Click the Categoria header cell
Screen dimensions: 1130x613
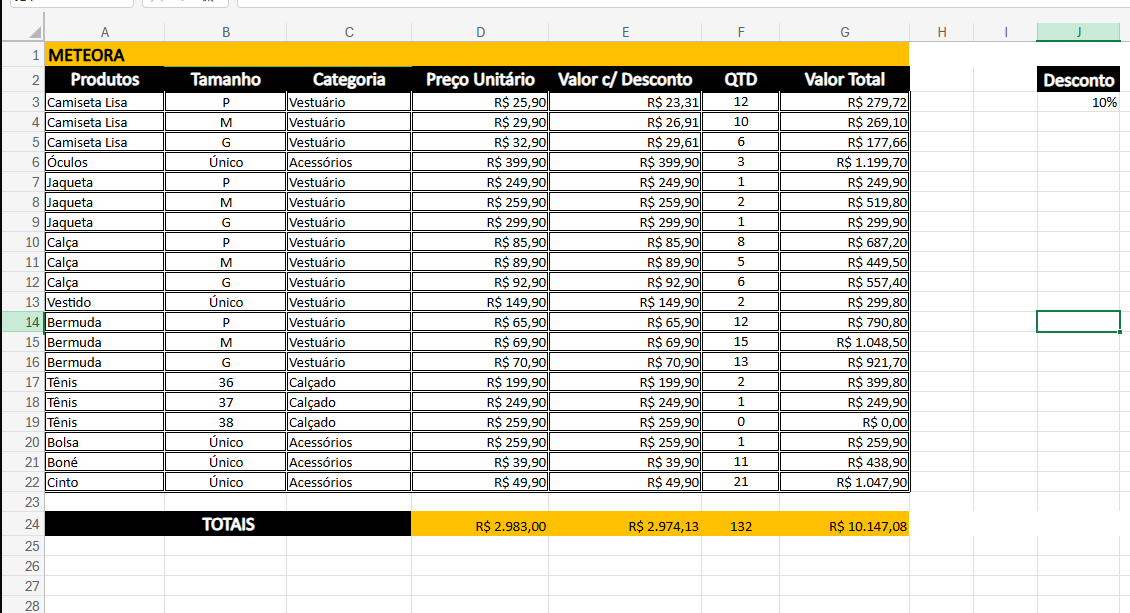pos(349,79)
